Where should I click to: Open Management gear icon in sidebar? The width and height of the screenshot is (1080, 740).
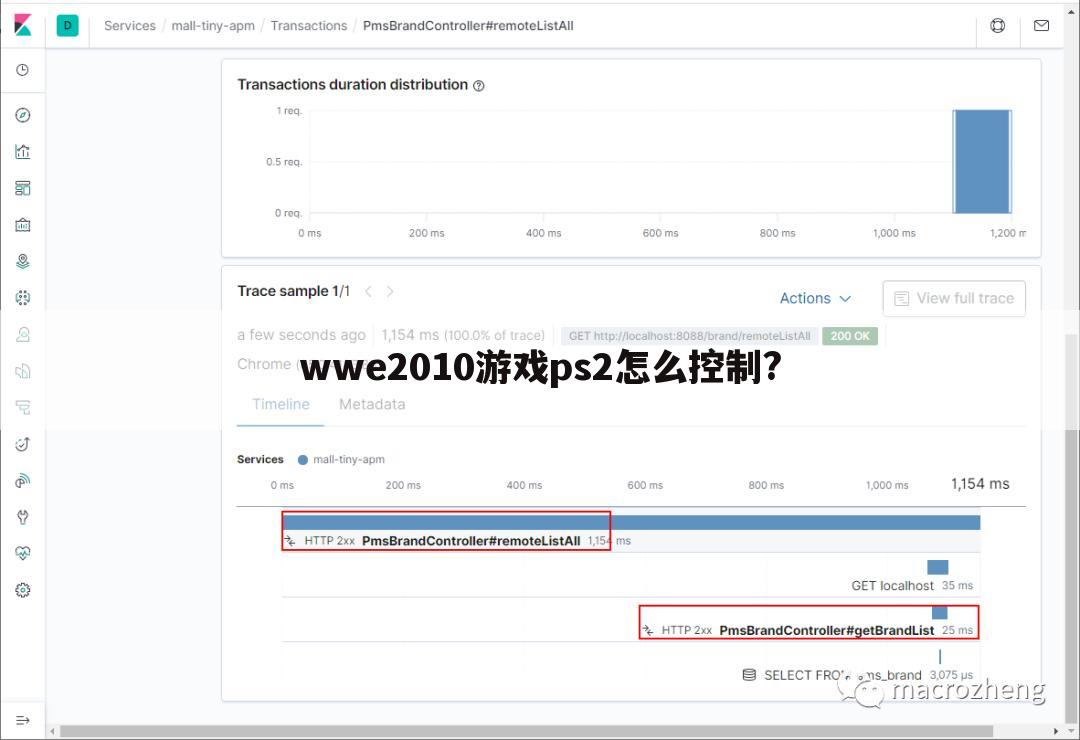[x=23, y=590]
